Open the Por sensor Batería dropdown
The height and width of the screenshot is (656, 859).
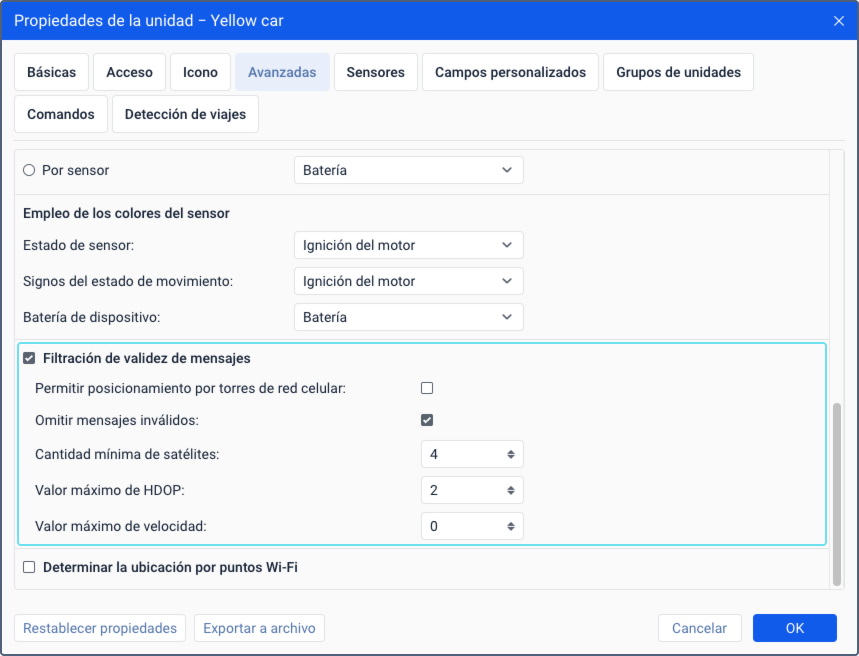(x=409, y=170)
